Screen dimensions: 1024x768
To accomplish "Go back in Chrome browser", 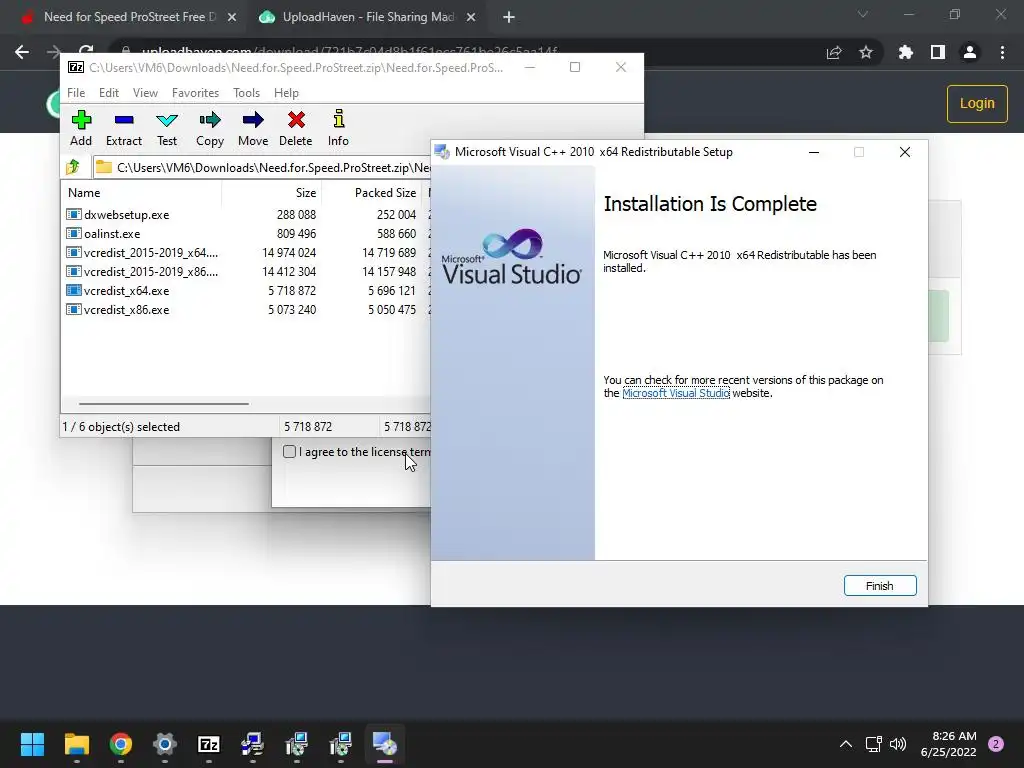I will [22, 52].
